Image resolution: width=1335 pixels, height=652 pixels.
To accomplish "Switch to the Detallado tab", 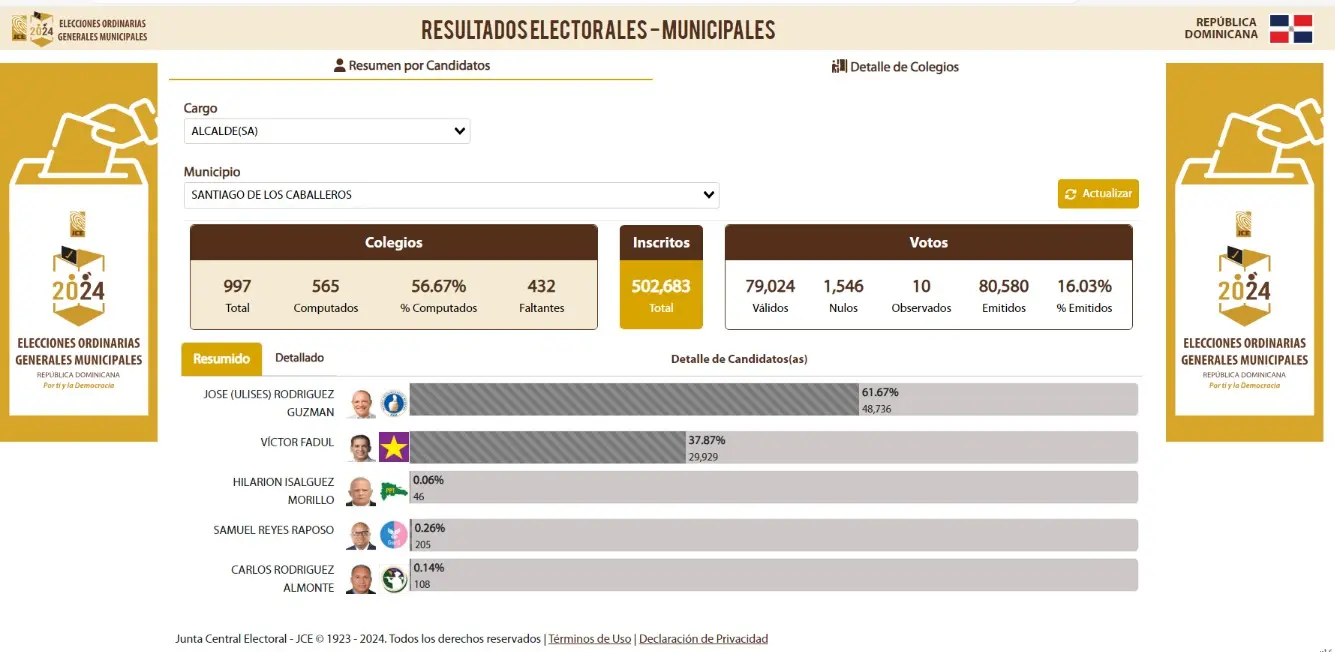I will (x=299, y=357).
